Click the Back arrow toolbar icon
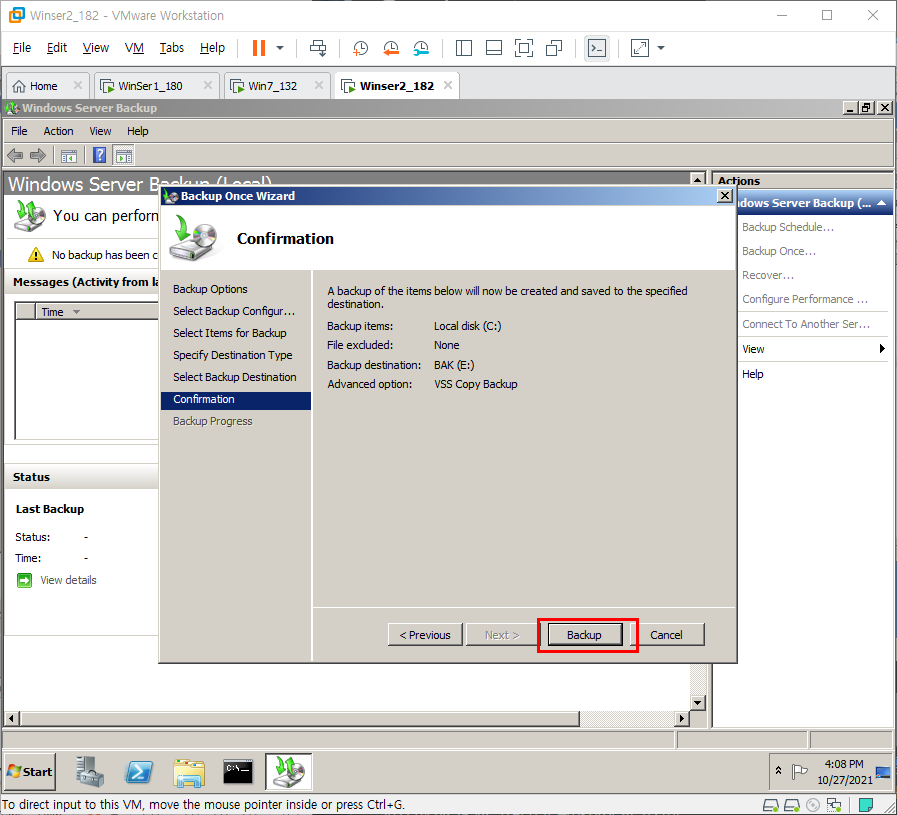This screenshot has height=815, width=897. point(15,155)
